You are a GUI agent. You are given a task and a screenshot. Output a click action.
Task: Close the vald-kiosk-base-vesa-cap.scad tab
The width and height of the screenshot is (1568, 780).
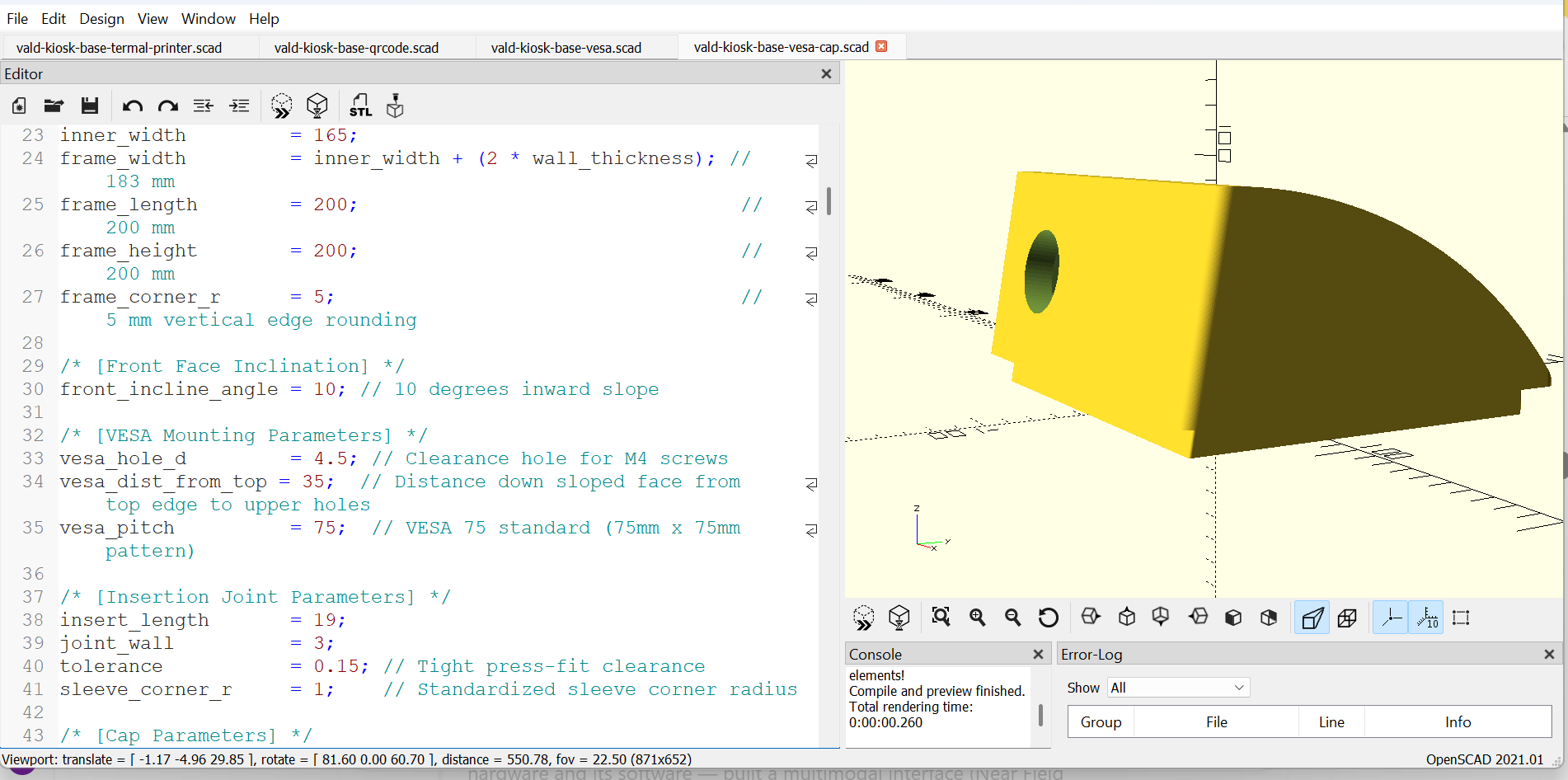881,46
